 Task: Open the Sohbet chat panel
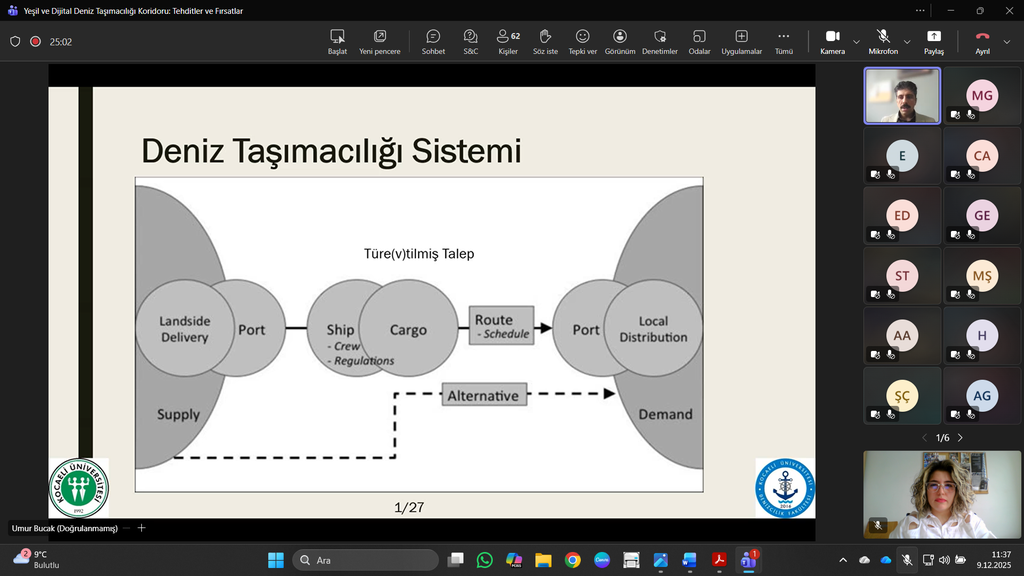coord(433,41)
